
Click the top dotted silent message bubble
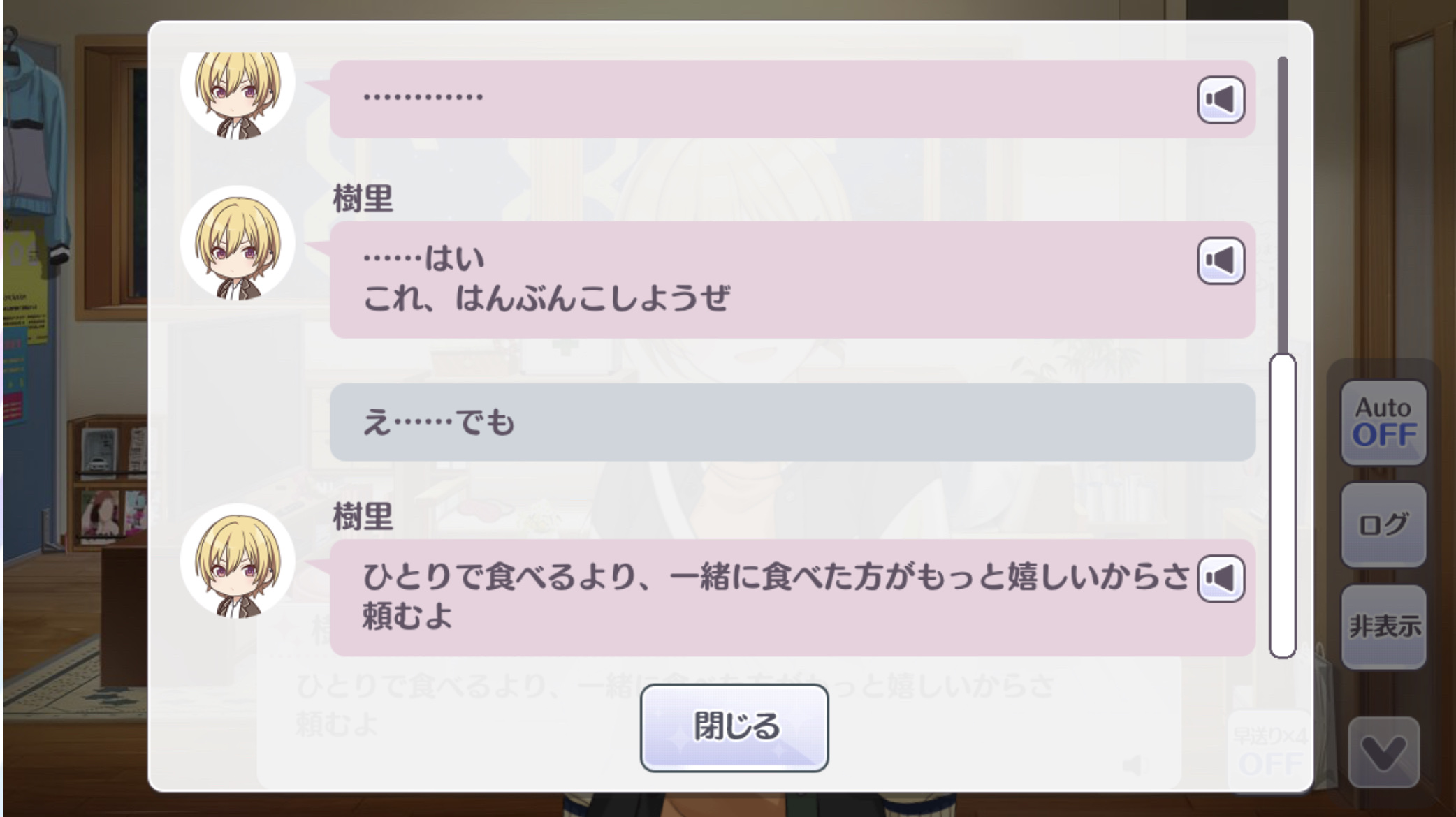click(792, 98)
